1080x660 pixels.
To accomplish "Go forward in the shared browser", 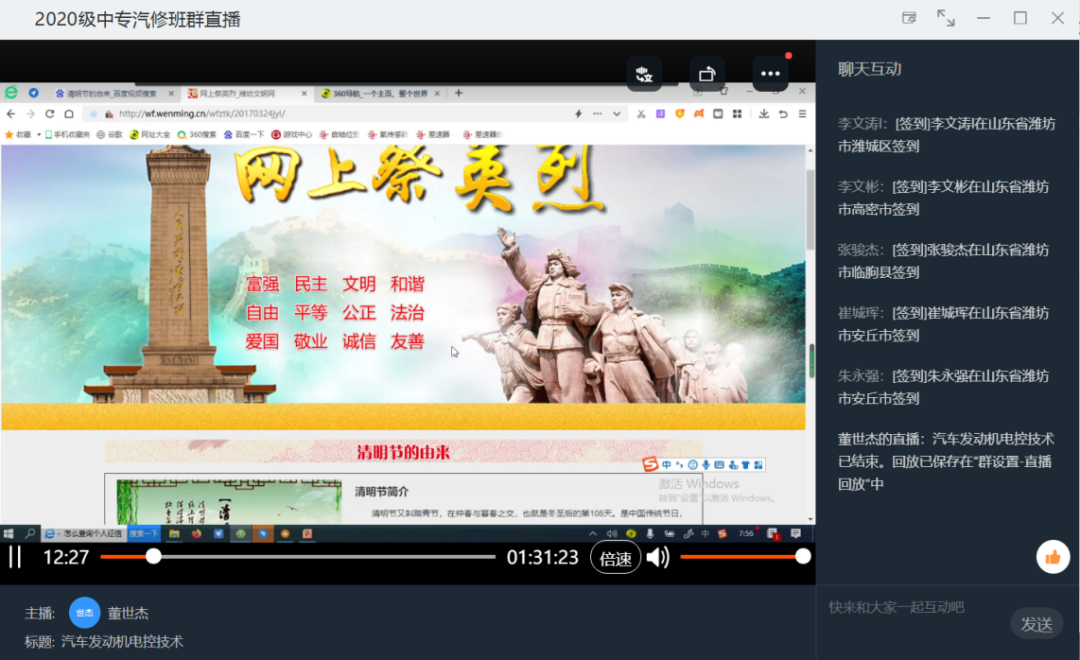I will point(30,114).
